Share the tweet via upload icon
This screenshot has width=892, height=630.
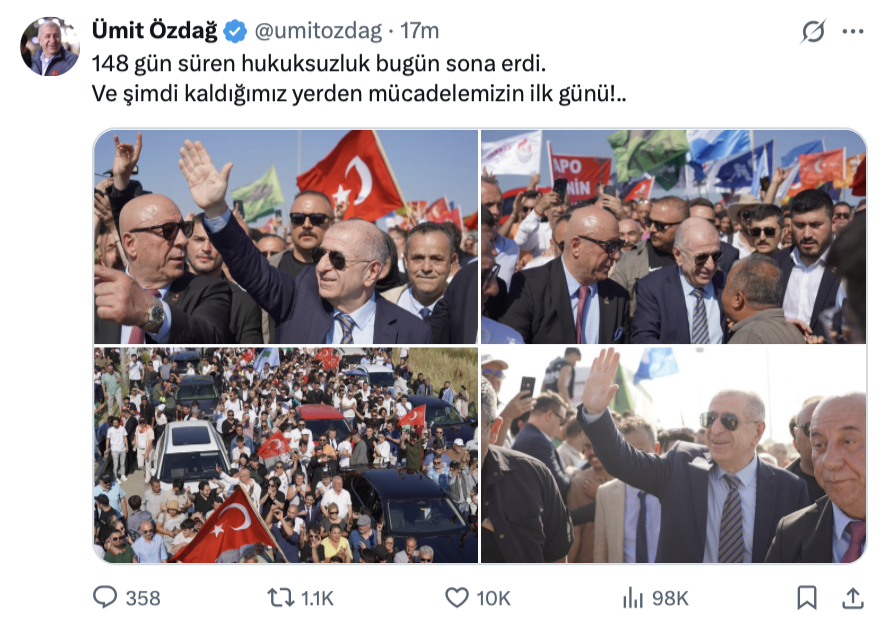tap(853, 598)
